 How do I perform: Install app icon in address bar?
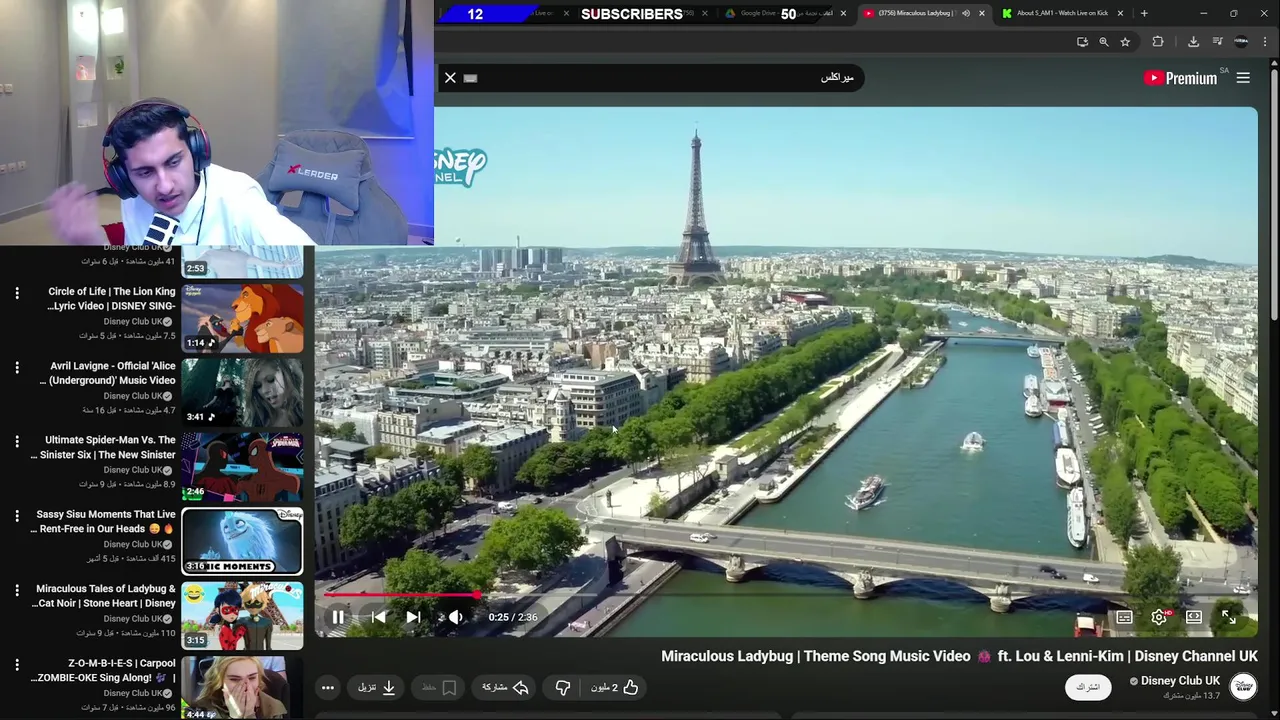click(1082, 41)
